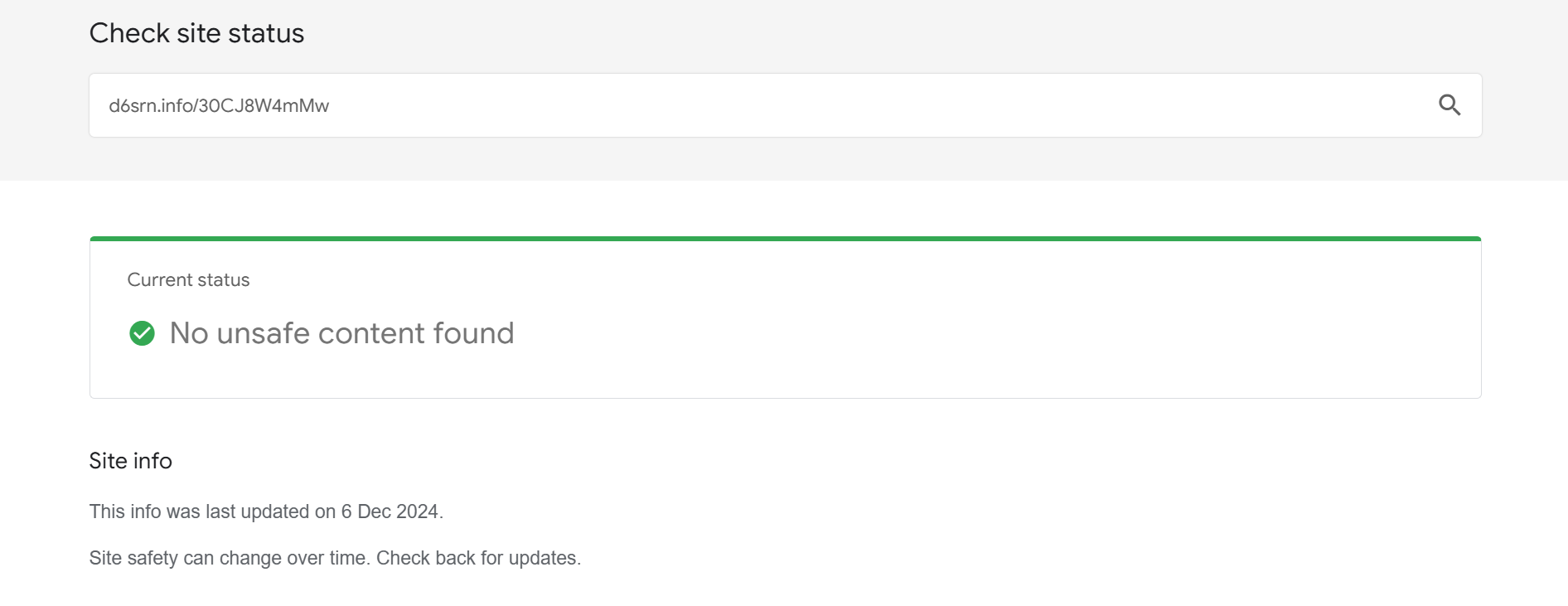
Task: Click the d6srn.info URL text in search box
Action: coord(219,106)
